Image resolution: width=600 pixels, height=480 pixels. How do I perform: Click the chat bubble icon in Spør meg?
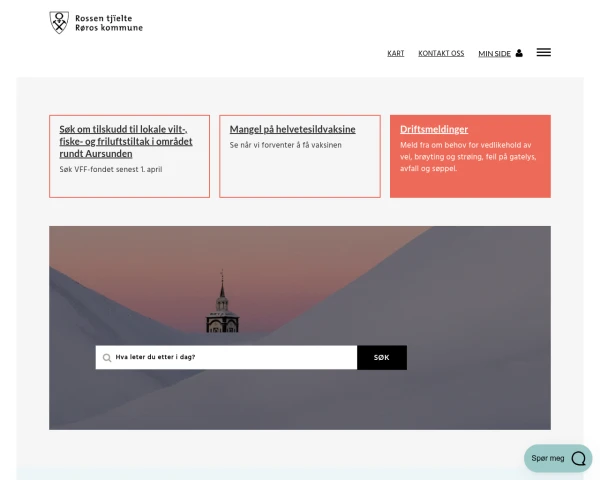coord(579,458)
